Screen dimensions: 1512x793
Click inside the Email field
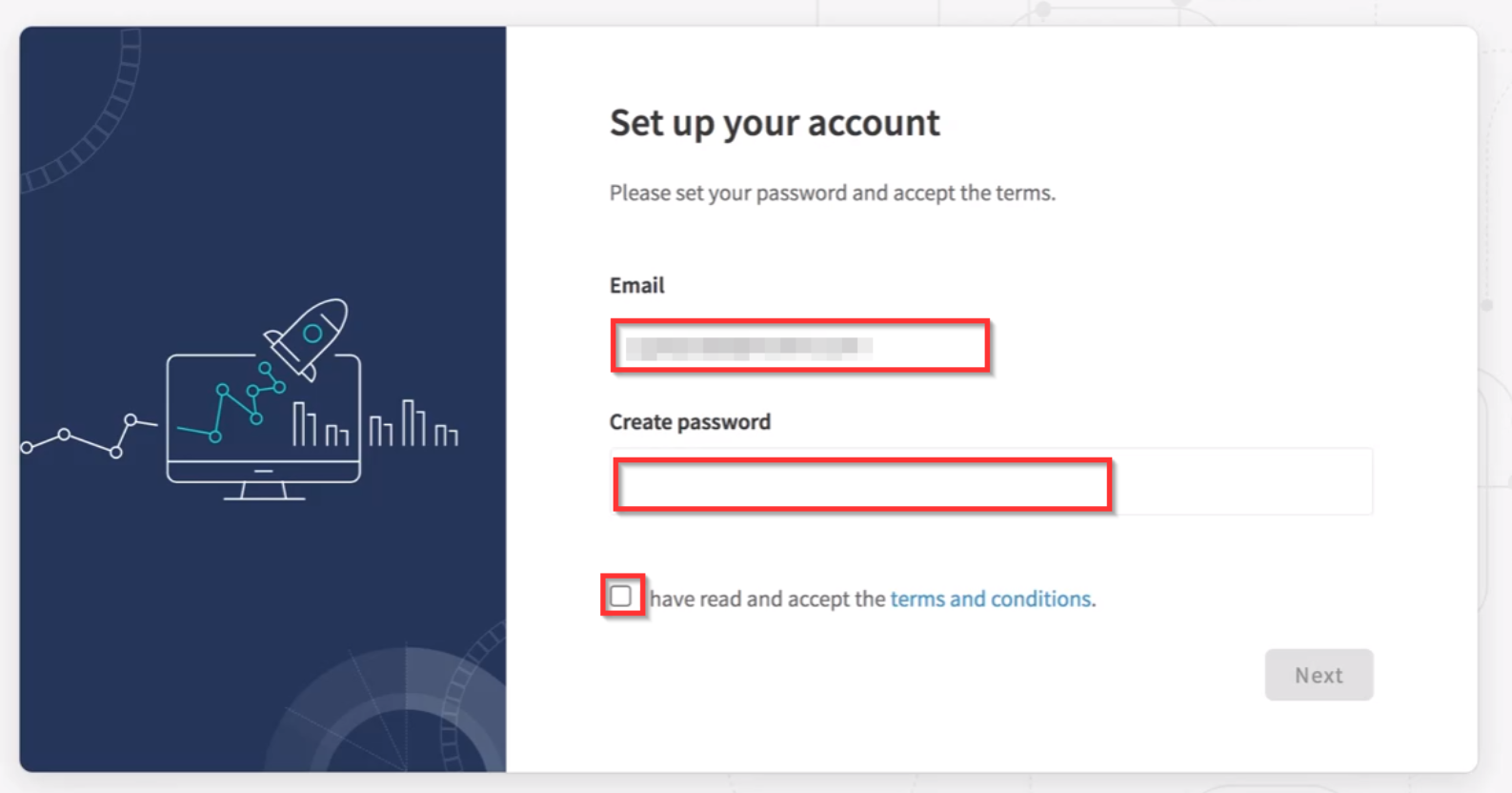point(800,347)
